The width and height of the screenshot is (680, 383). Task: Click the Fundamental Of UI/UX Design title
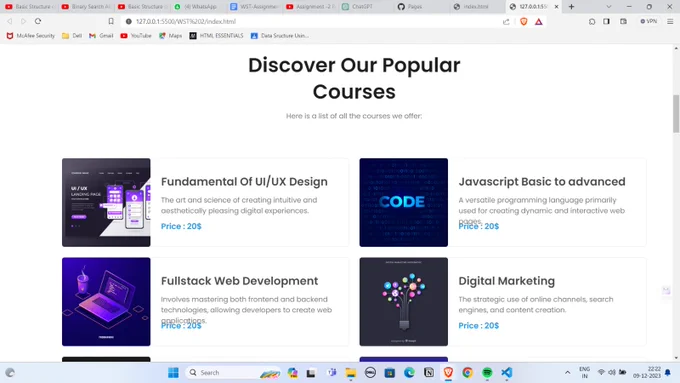[244, 182]
